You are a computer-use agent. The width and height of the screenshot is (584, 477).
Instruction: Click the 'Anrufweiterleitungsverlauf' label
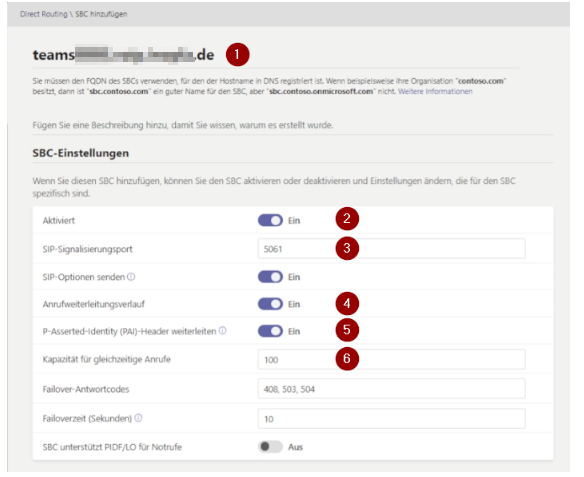(93, 304)
